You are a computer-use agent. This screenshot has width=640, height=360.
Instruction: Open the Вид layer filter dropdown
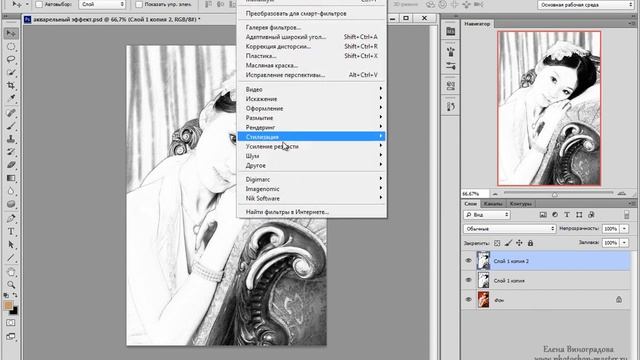point(487,215)
